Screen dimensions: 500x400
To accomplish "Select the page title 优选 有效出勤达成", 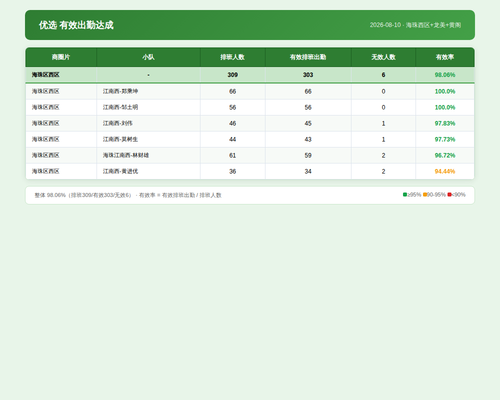I will (x=76, y=25).
